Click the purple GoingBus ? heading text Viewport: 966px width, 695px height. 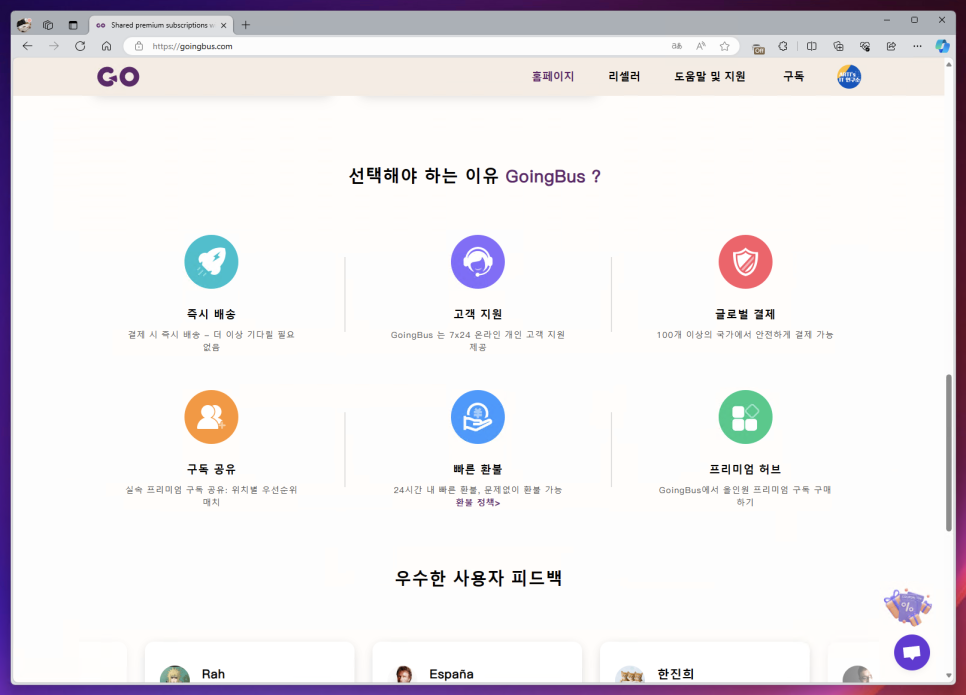[x=553, y=177]
